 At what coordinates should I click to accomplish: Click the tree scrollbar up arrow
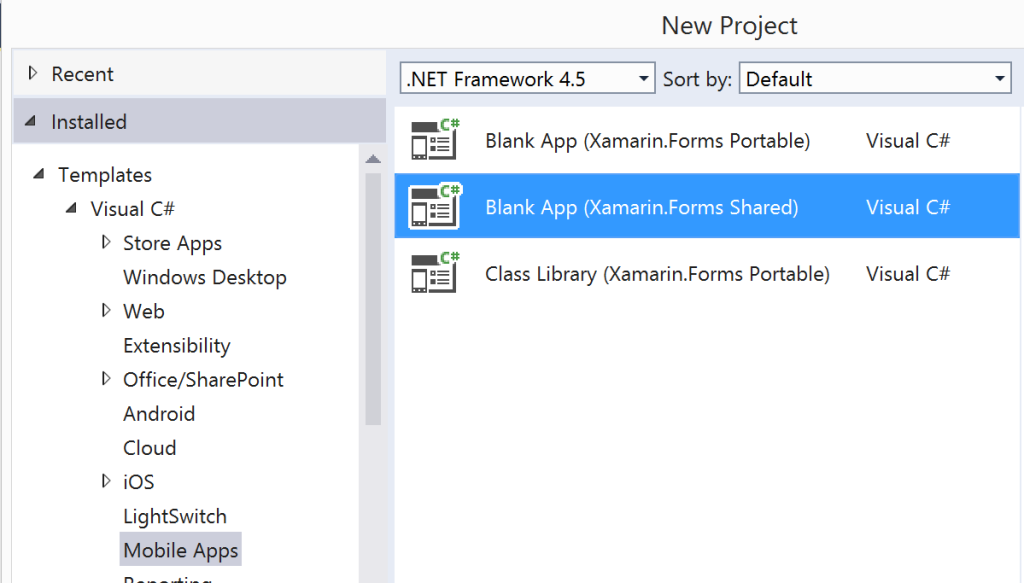(373, 159)
